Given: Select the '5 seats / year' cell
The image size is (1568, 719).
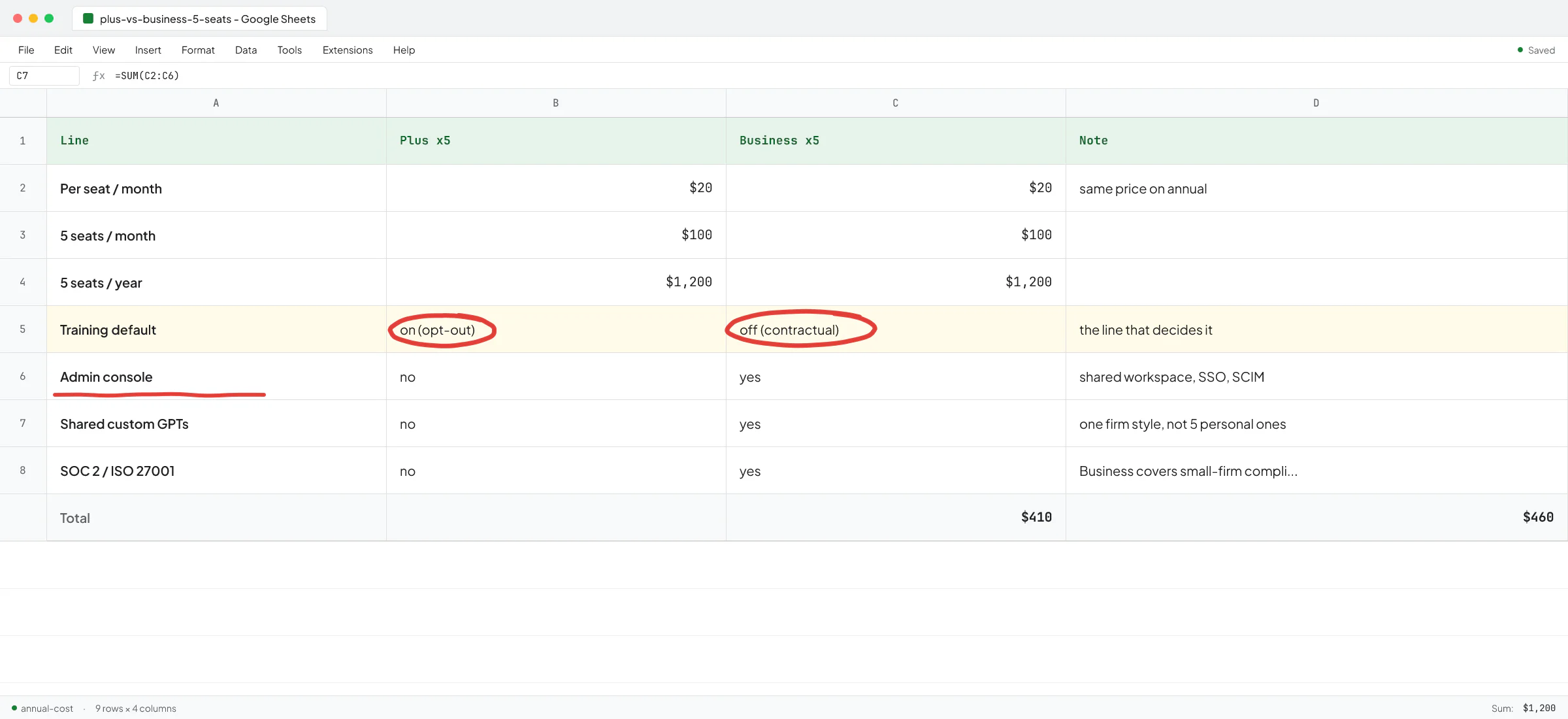Looking at the screenshot, I should (x=216, y=282).
